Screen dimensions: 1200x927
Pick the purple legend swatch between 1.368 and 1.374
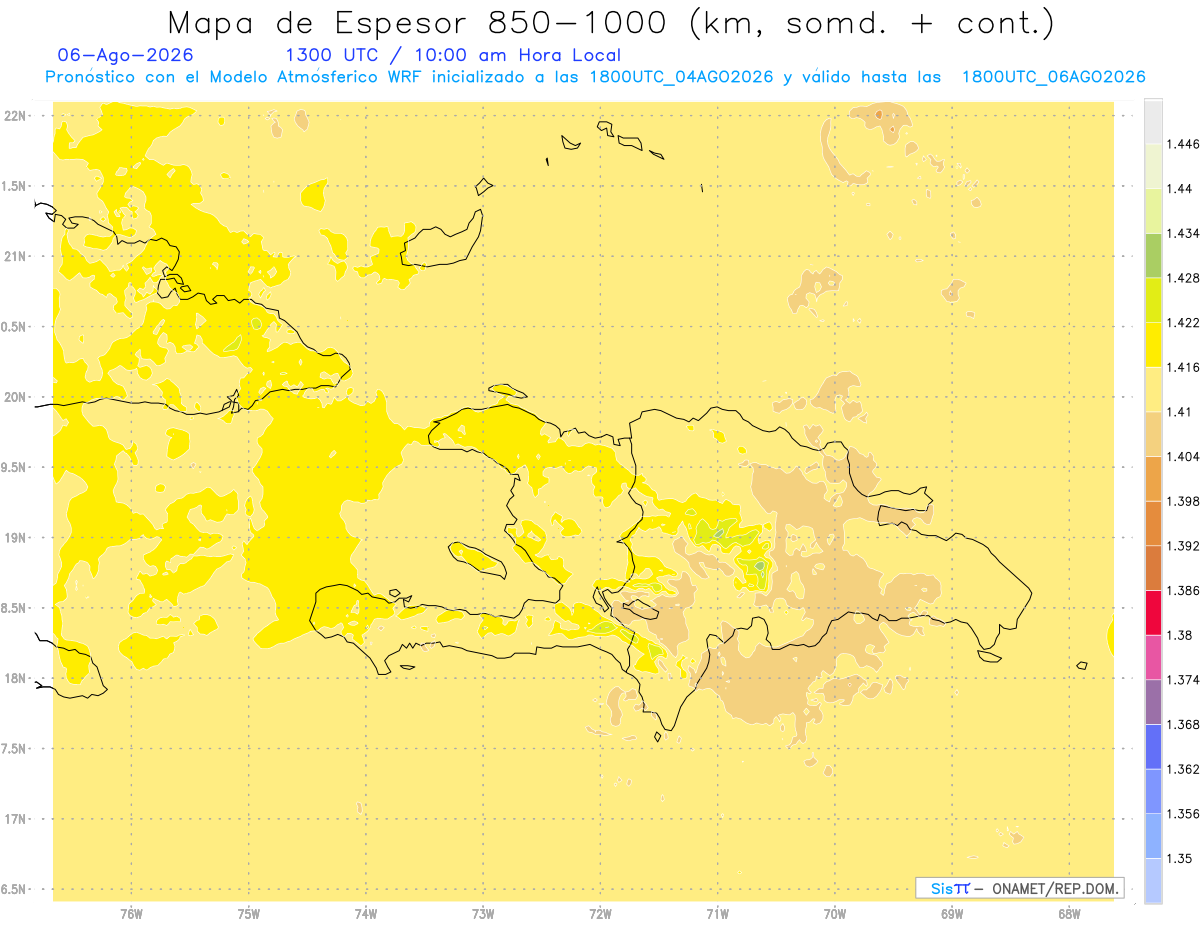[1153, 702]
